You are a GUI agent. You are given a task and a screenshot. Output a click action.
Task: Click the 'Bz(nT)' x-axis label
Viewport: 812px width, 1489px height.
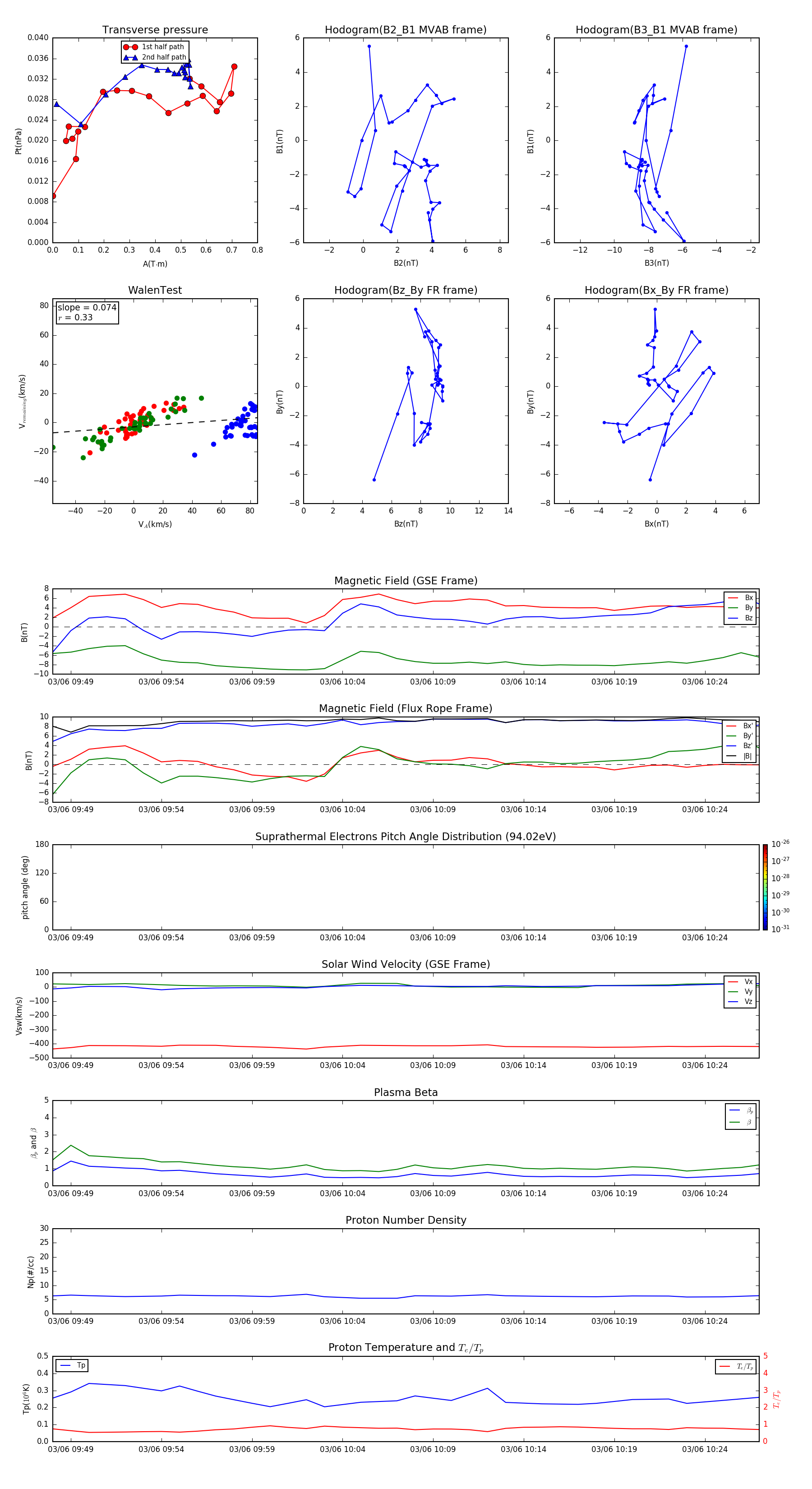click(406, 524)
